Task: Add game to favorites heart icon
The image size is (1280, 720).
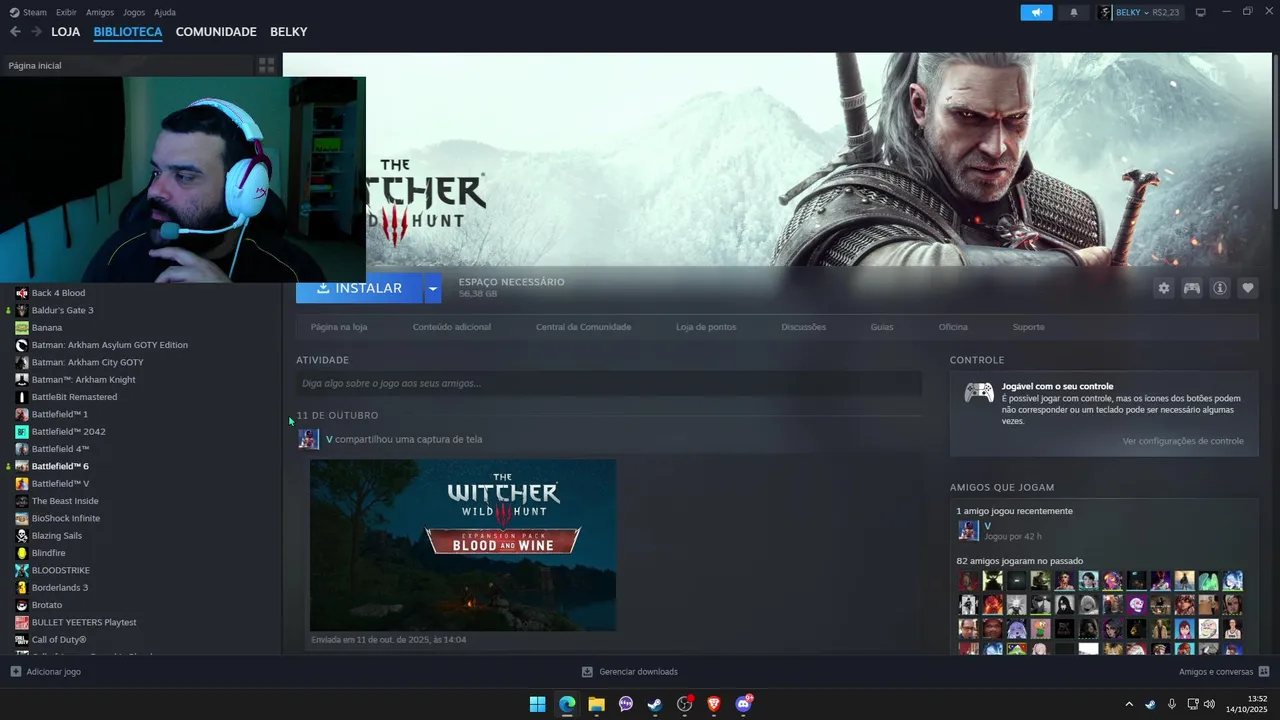Action: point(1248,288)
